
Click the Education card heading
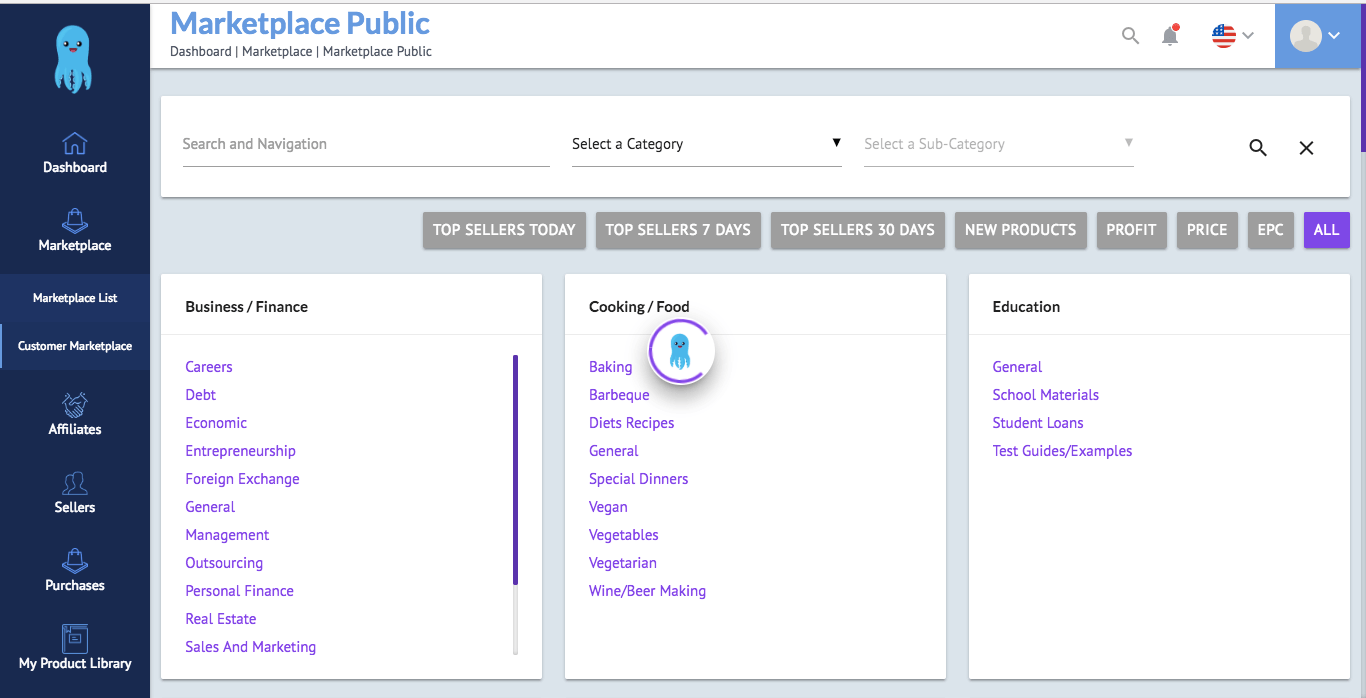(x=1027, y=307)
